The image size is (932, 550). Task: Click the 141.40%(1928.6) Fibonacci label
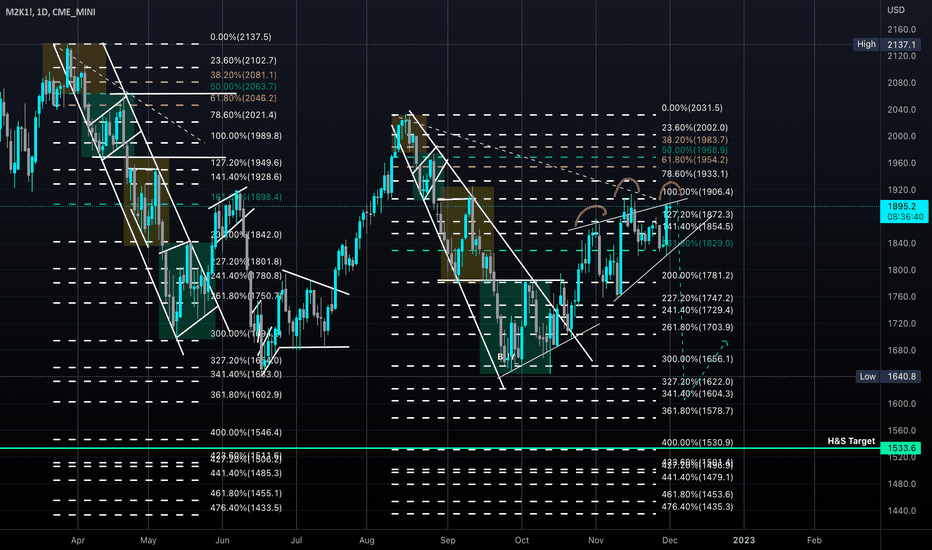[246, 177]
